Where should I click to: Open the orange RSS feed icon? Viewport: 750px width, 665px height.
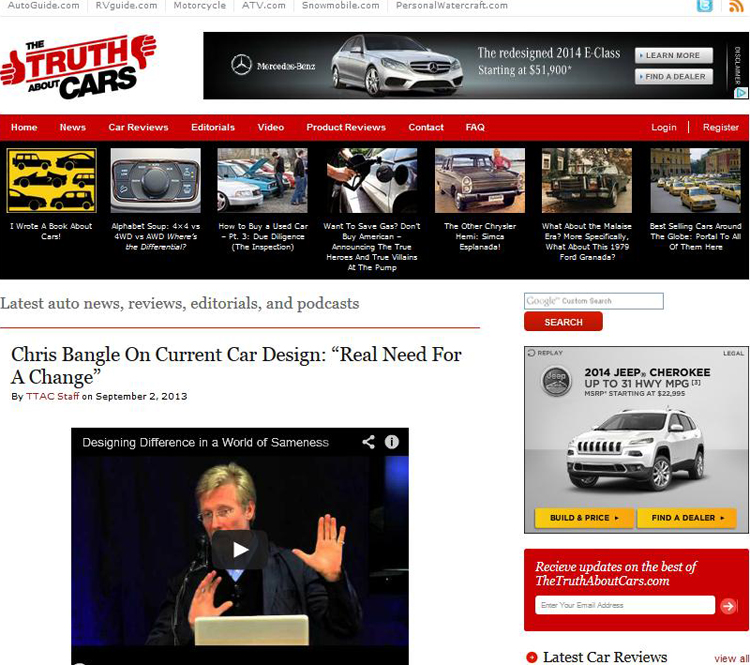click(736, 6)
